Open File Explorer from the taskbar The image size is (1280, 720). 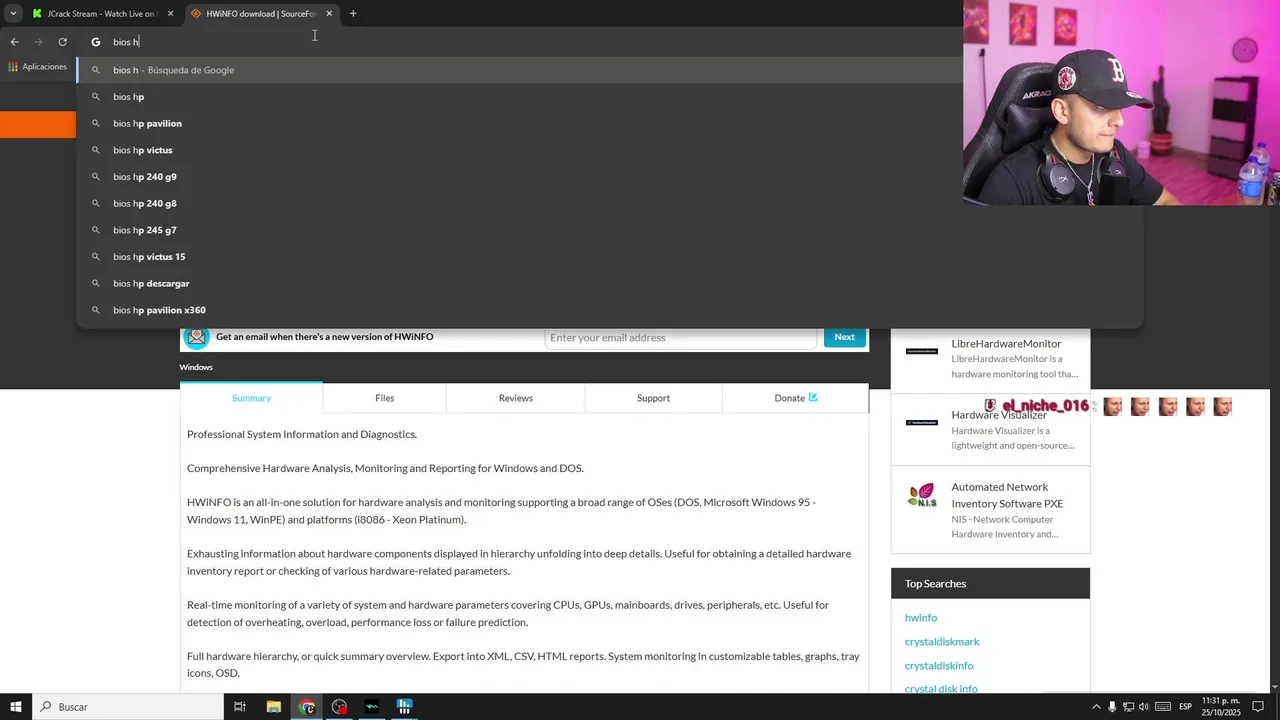(x=273, y=707)
